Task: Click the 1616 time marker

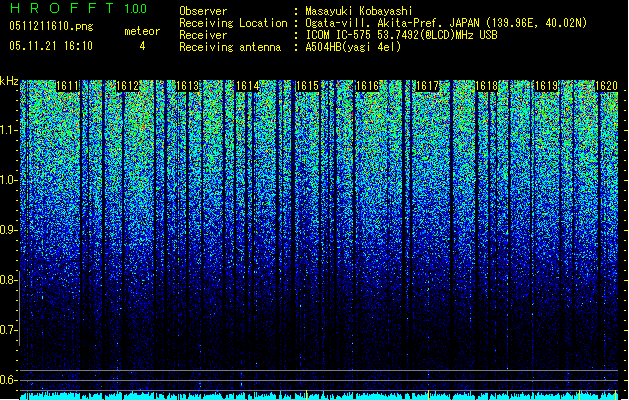Action: point(367,86)
